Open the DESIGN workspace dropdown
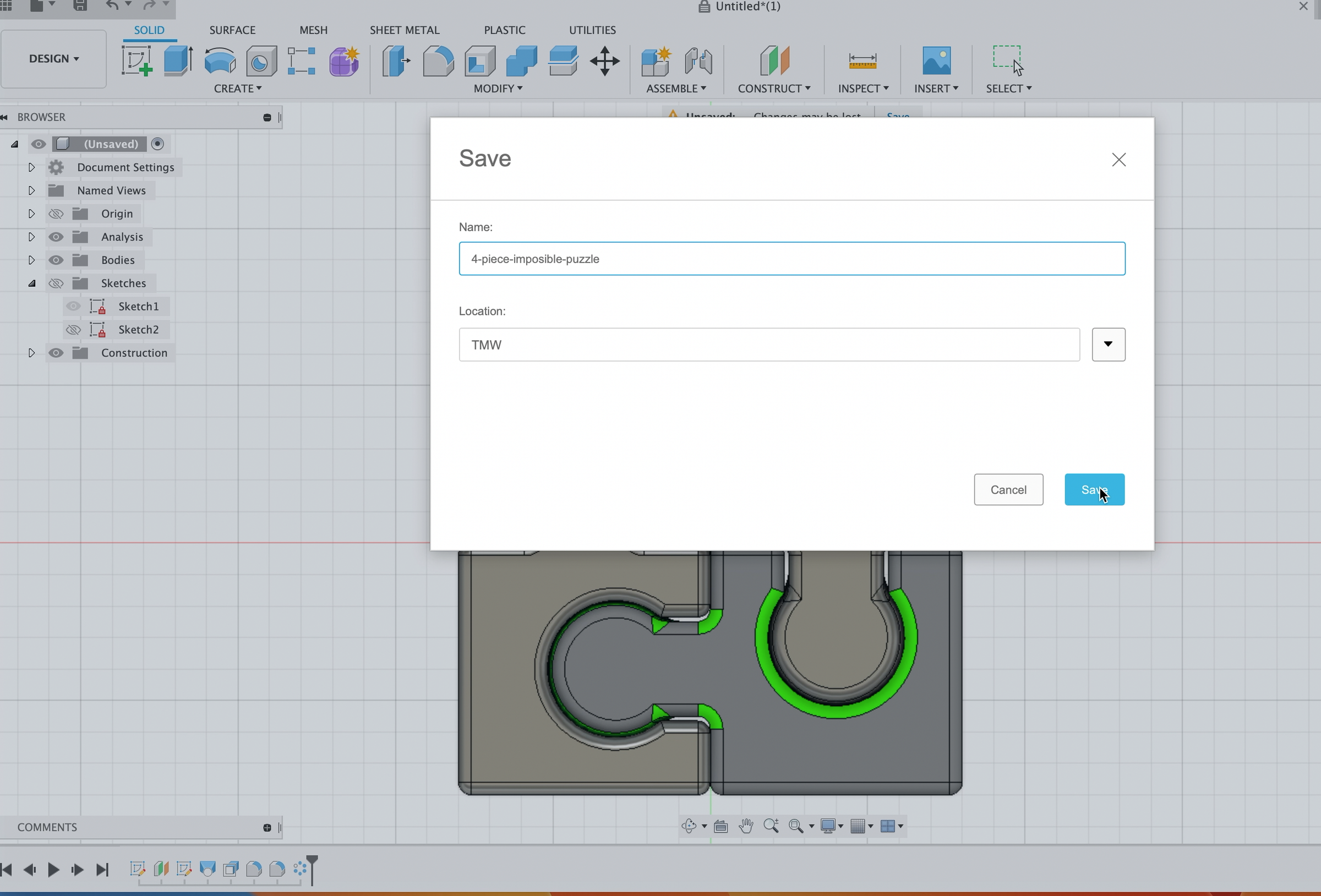This screenshot has width=1321, height=896. (x=53, y=58)
